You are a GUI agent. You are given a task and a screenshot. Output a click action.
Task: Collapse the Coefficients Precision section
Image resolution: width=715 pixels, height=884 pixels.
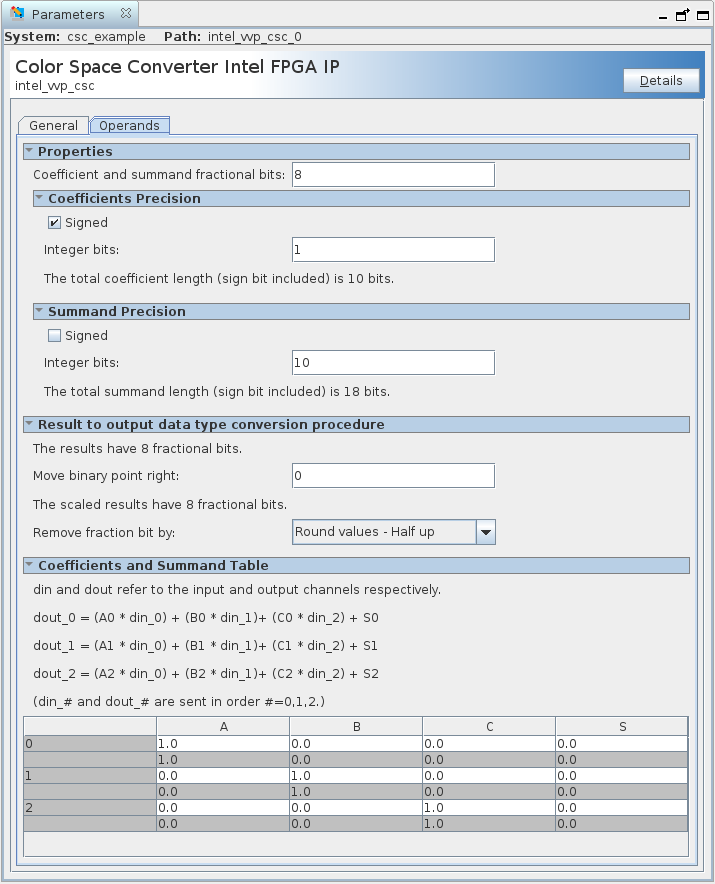click(39, 198)
